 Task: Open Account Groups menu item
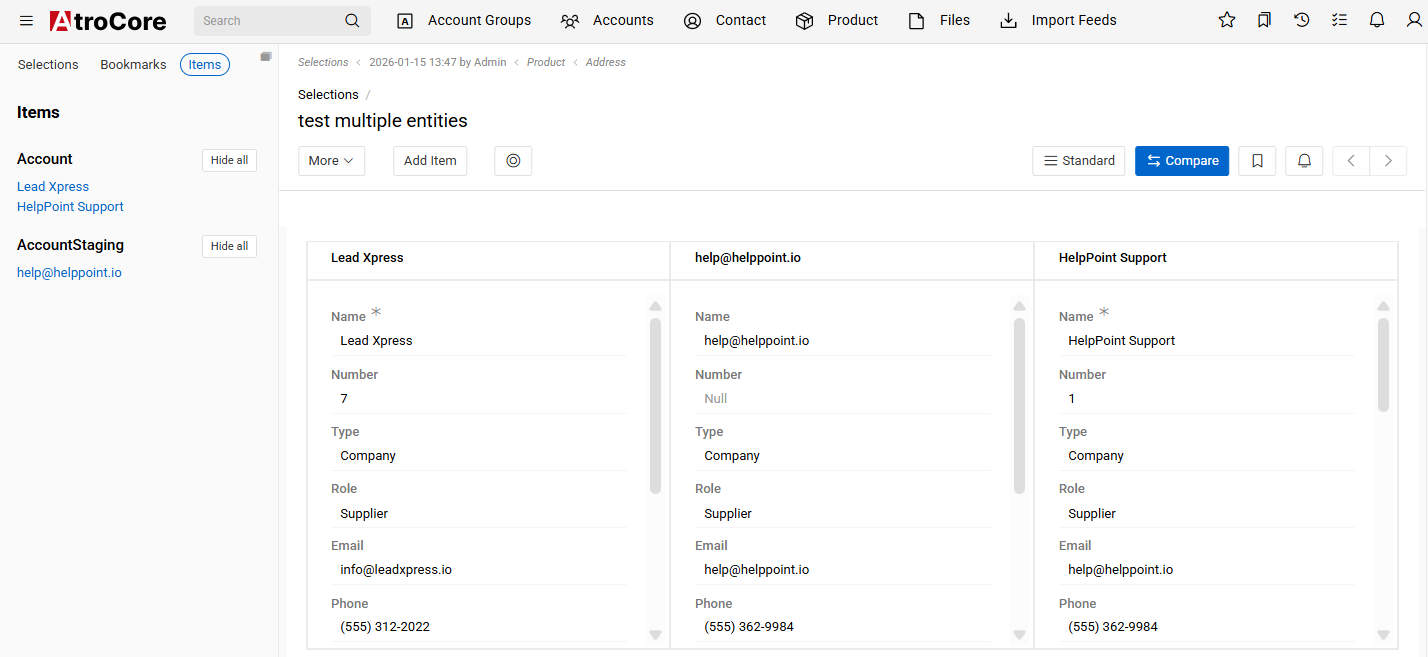click(465, 21)
